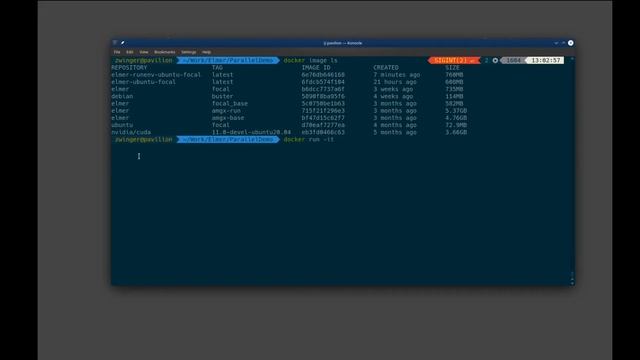
Task: Click the REPOSITORY column header
Action: [129, 68]
